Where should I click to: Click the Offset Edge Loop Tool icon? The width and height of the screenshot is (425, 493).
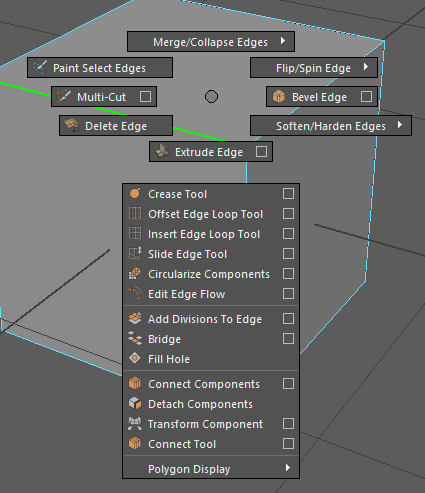point(135,213)
